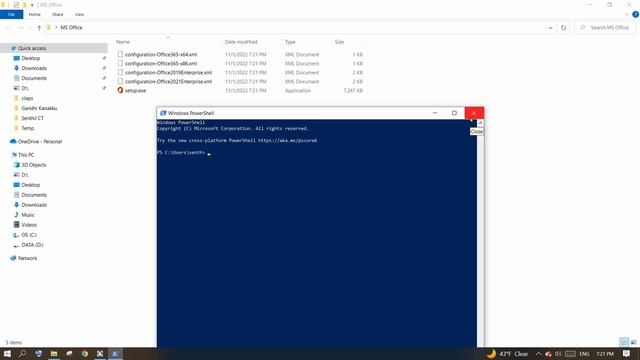
Task: Select the file name configuration-Office2021Enterprise.xml
Action: point(168,82)
